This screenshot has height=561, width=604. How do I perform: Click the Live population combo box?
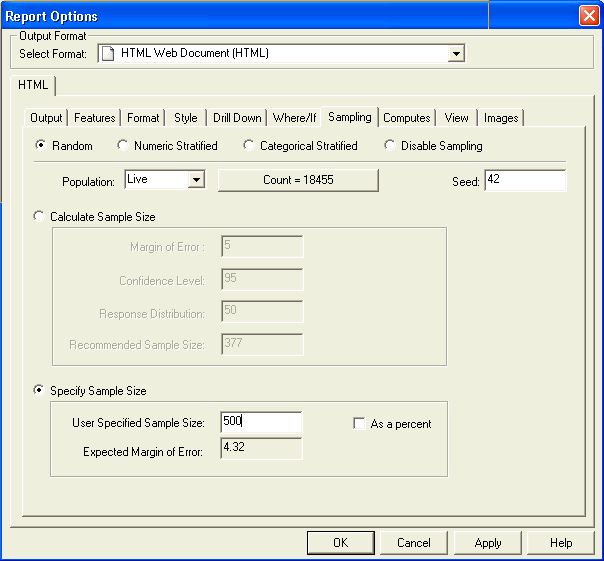(x=165, y=180)
